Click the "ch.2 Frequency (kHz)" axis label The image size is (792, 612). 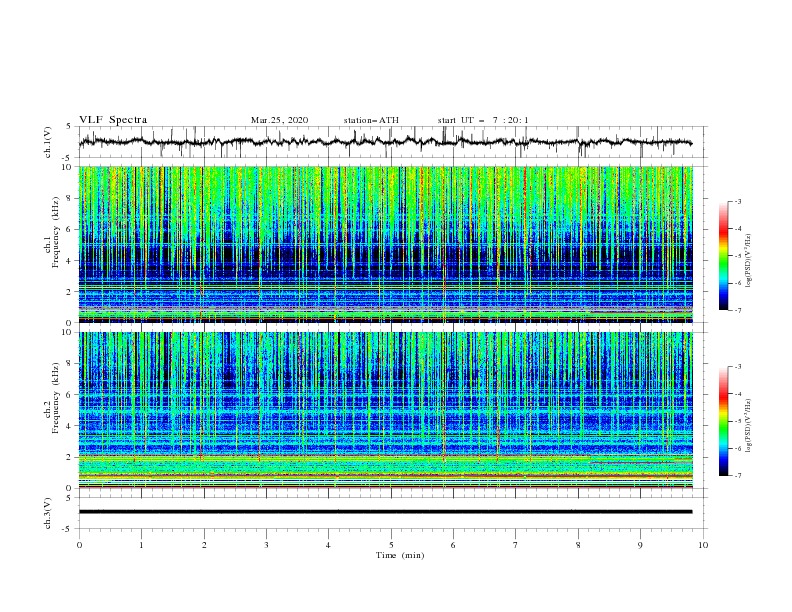52,398
